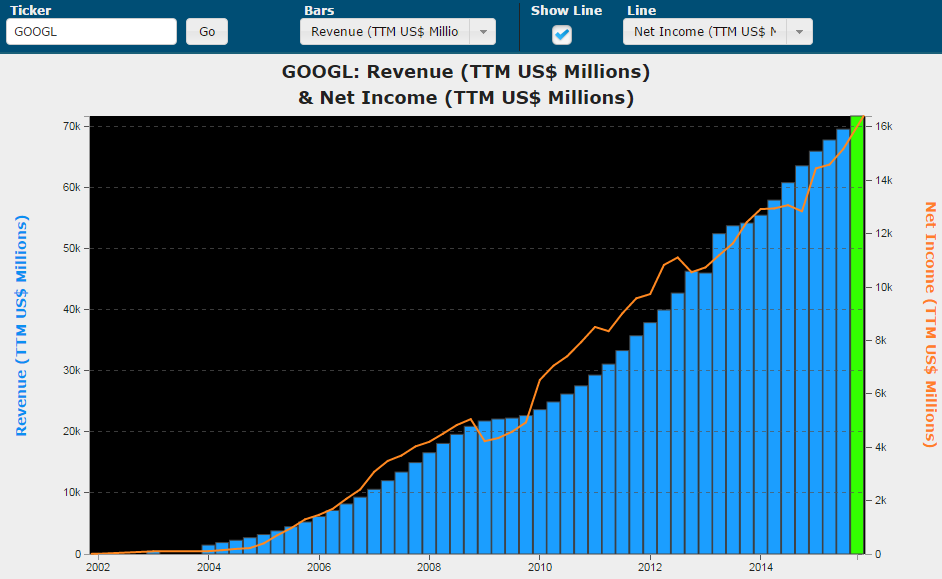Viewport: 942px width, 579px height.
Task: Click the Revenue left axis label
Action: pos(21,326)
